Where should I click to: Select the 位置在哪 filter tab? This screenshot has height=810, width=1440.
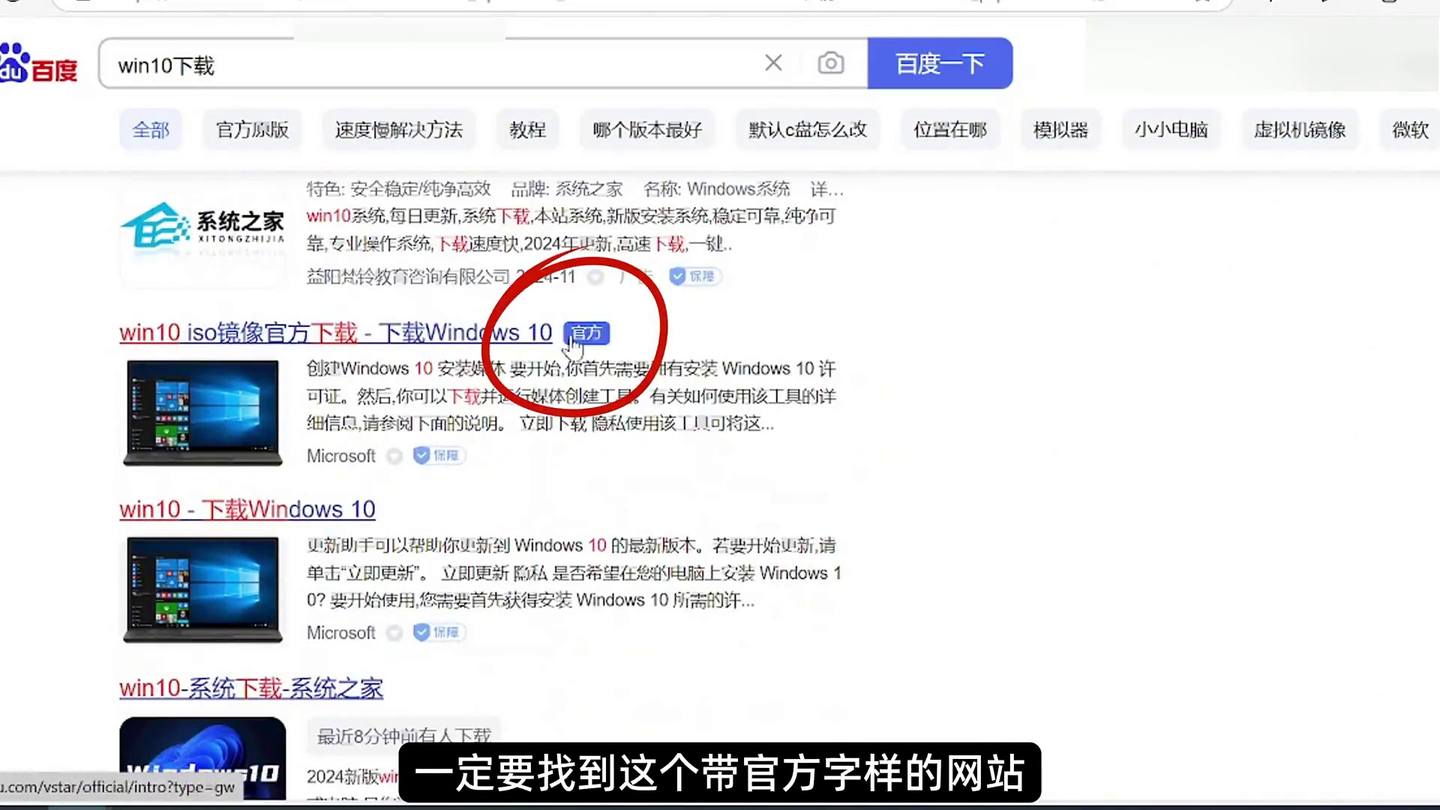click(950, 130)
